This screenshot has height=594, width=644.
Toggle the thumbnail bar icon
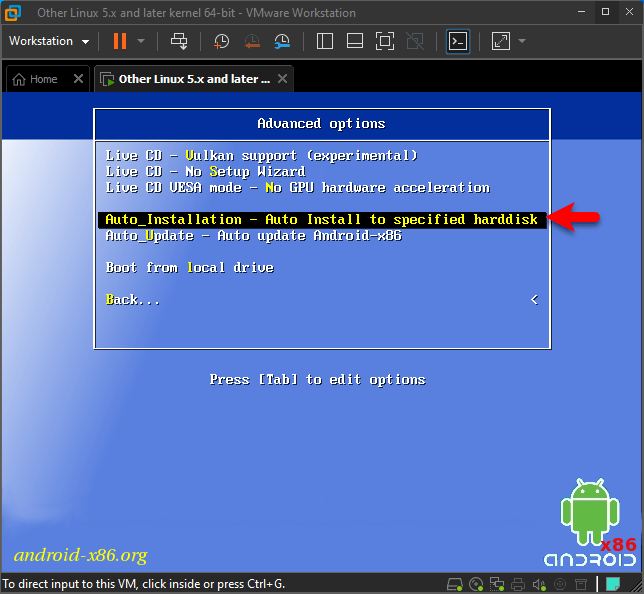click(x=354, y=41)
